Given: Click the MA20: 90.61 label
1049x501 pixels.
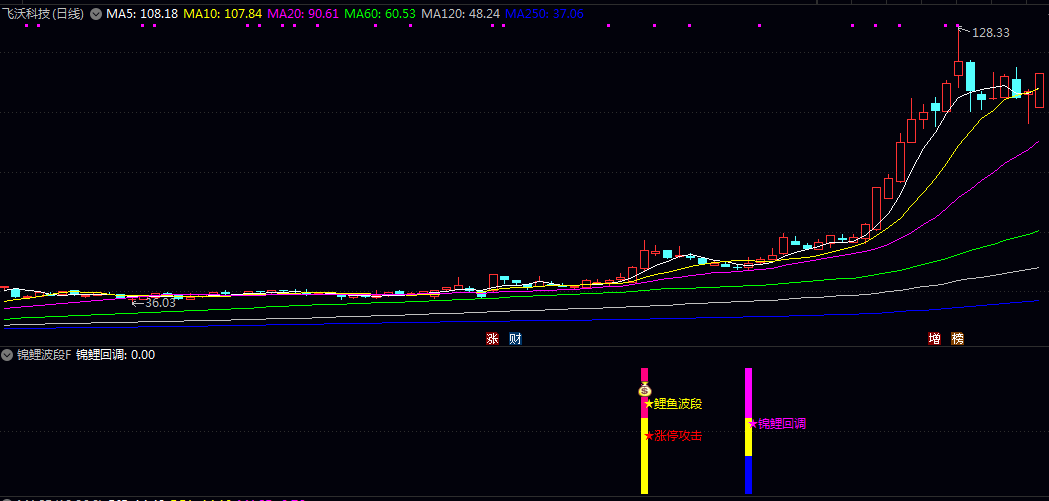Looking at the screenshot, I should click(302, 13).
